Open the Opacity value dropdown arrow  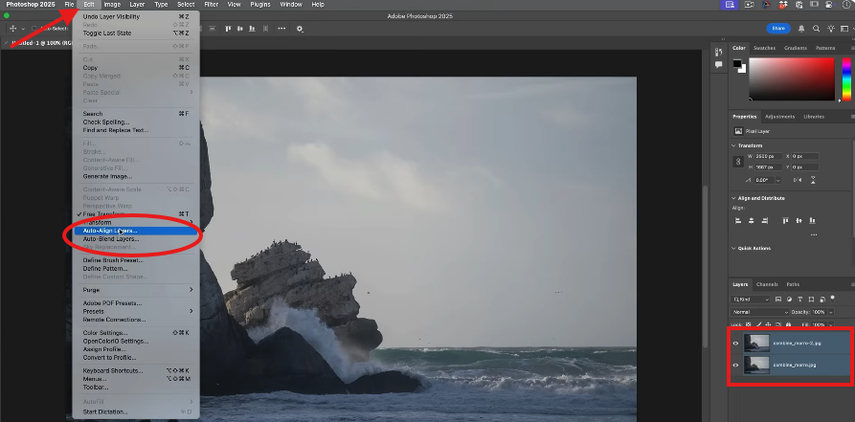(831, 312)
